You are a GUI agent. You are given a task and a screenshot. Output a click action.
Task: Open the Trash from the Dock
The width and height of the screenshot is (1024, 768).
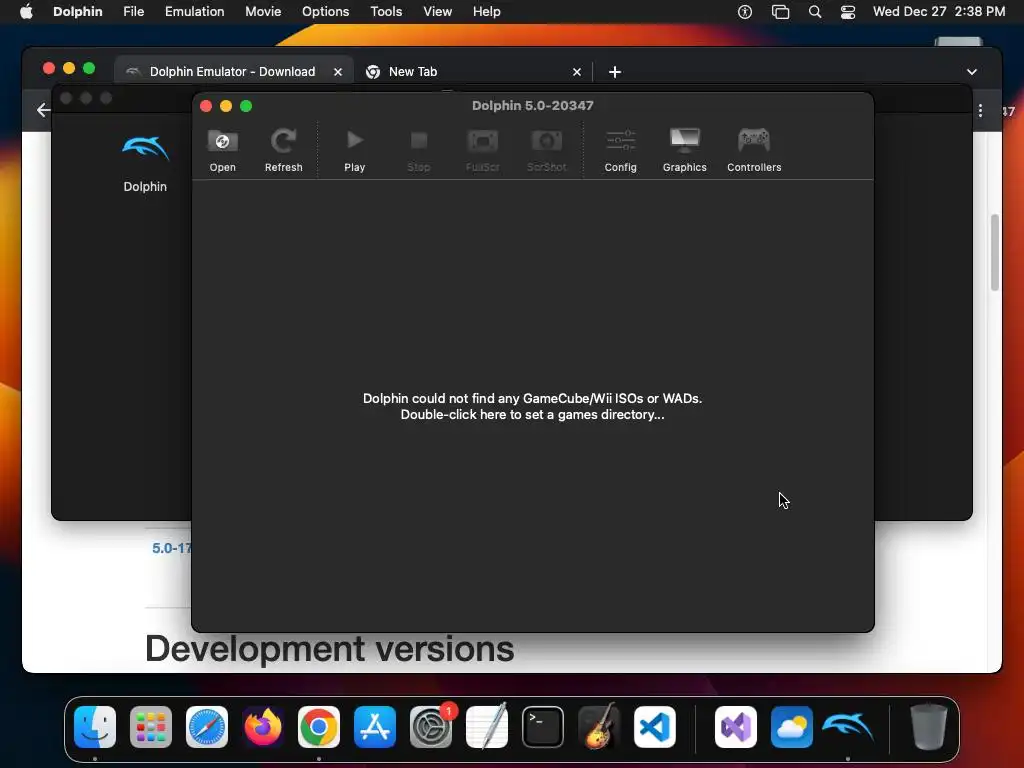[929, 727]
